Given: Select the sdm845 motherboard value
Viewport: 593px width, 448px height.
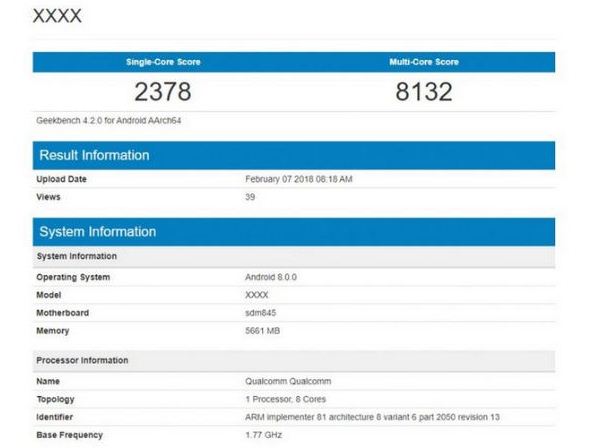Looking at the screenshot, I should click(x=261, y=313).
